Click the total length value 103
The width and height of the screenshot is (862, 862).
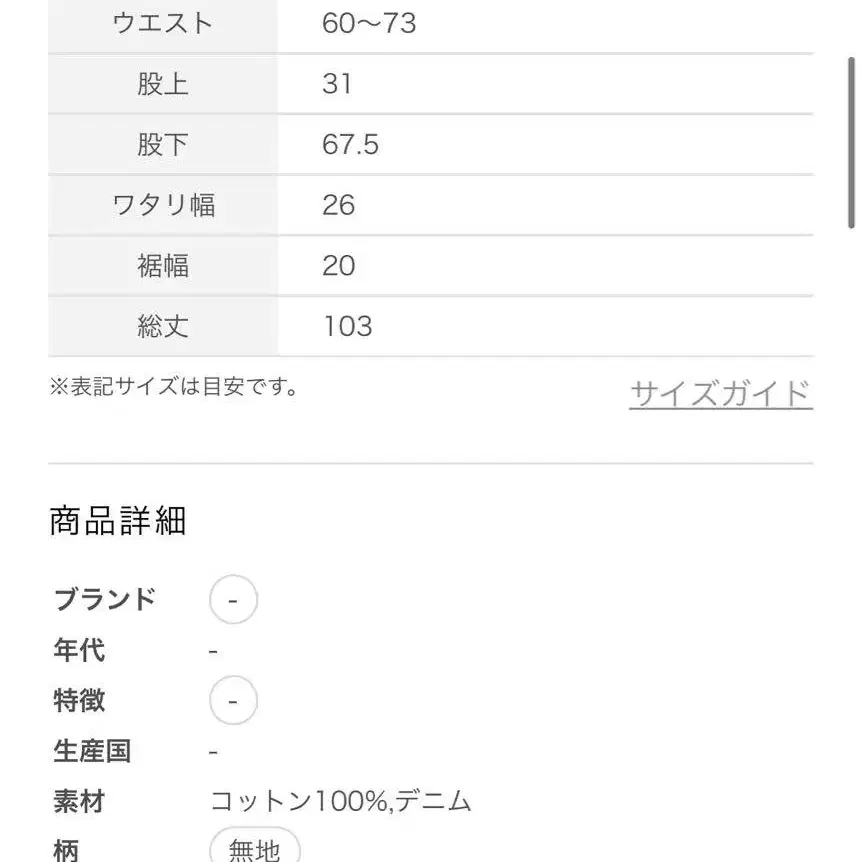coord(347,326)
